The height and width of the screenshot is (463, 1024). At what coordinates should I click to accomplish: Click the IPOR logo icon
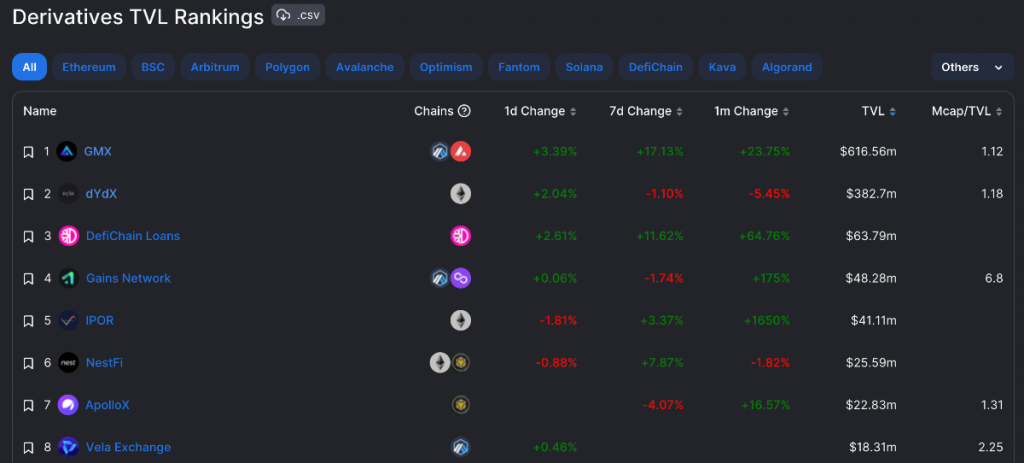69,321
